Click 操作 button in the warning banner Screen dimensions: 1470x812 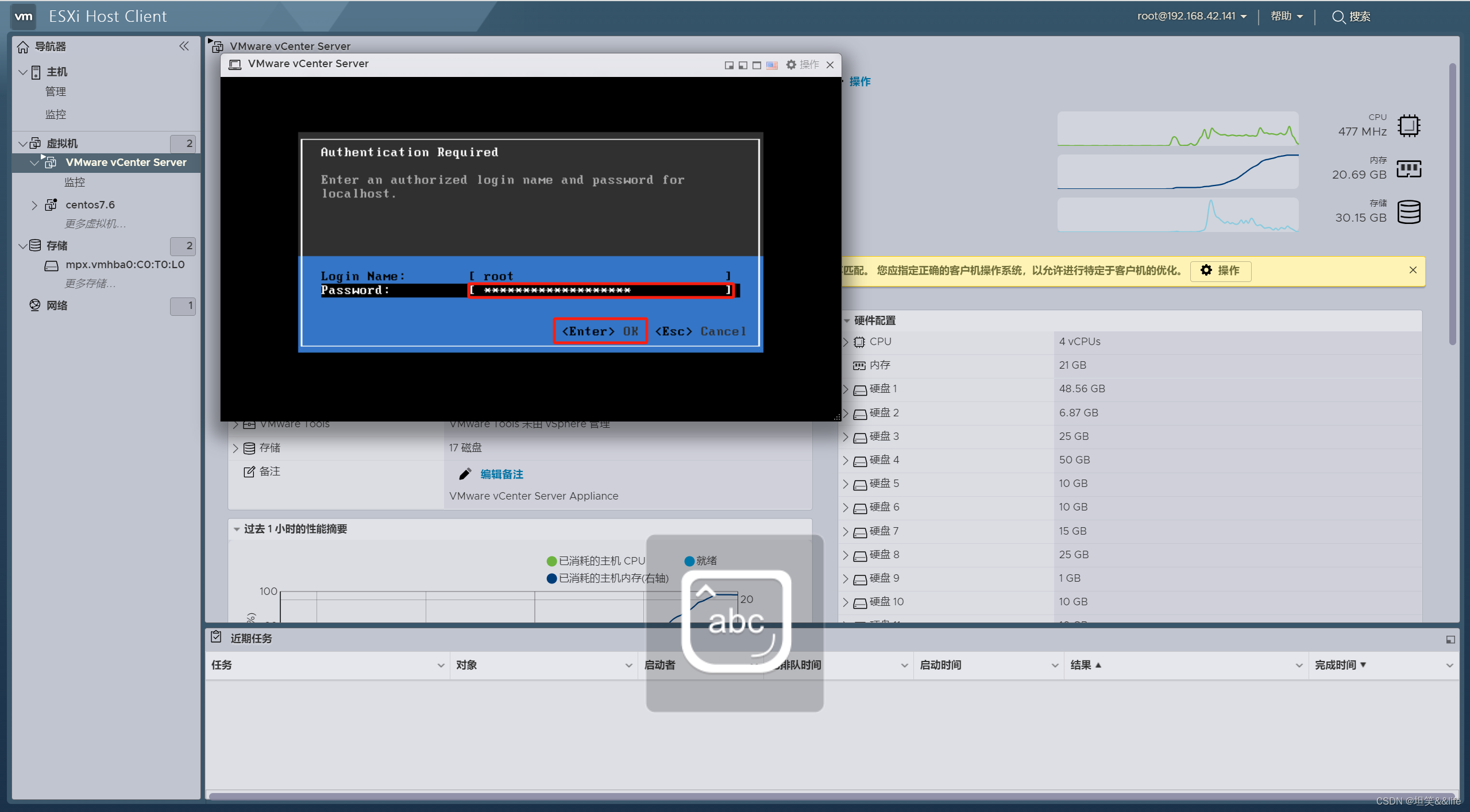[x=1221, y=270]
